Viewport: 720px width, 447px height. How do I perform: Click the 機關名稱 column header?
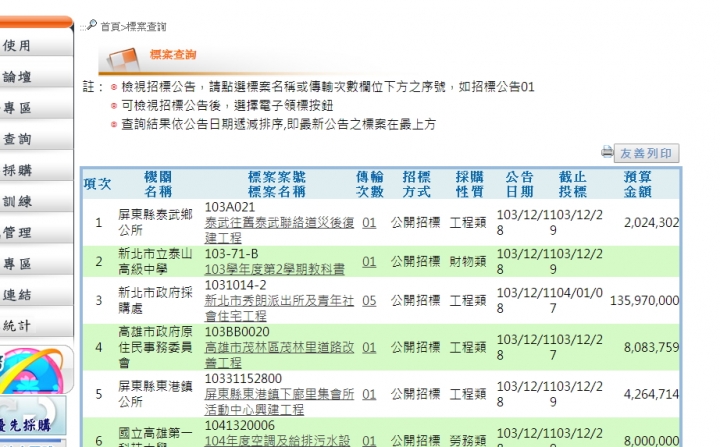coord(158,184)
